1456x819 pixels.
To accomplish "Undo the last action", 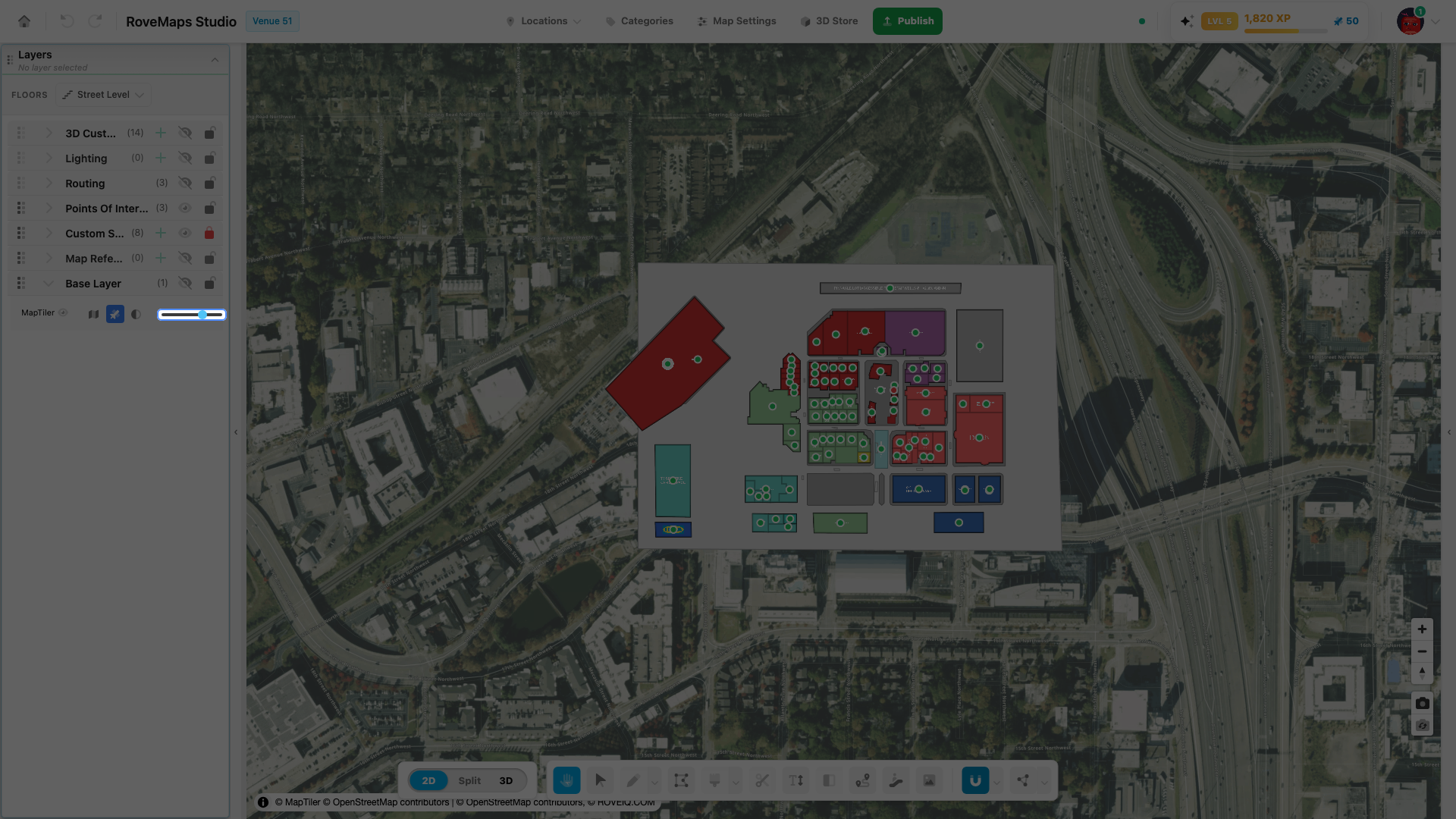I will [67, 21].
